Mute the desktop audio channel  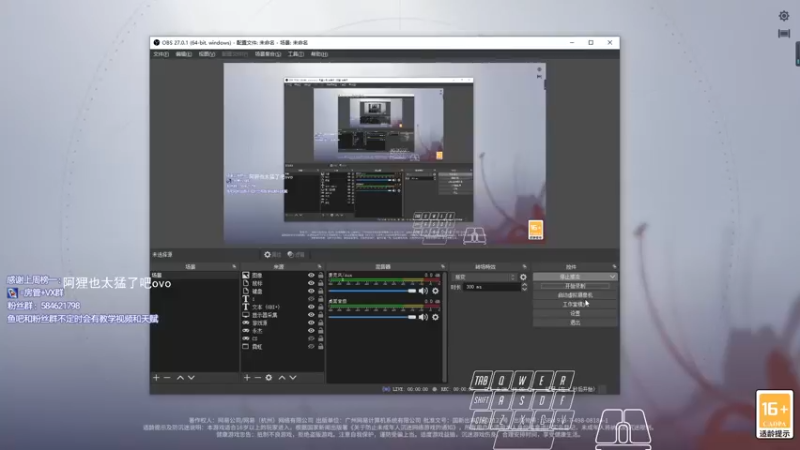click(x=423, y=317)
